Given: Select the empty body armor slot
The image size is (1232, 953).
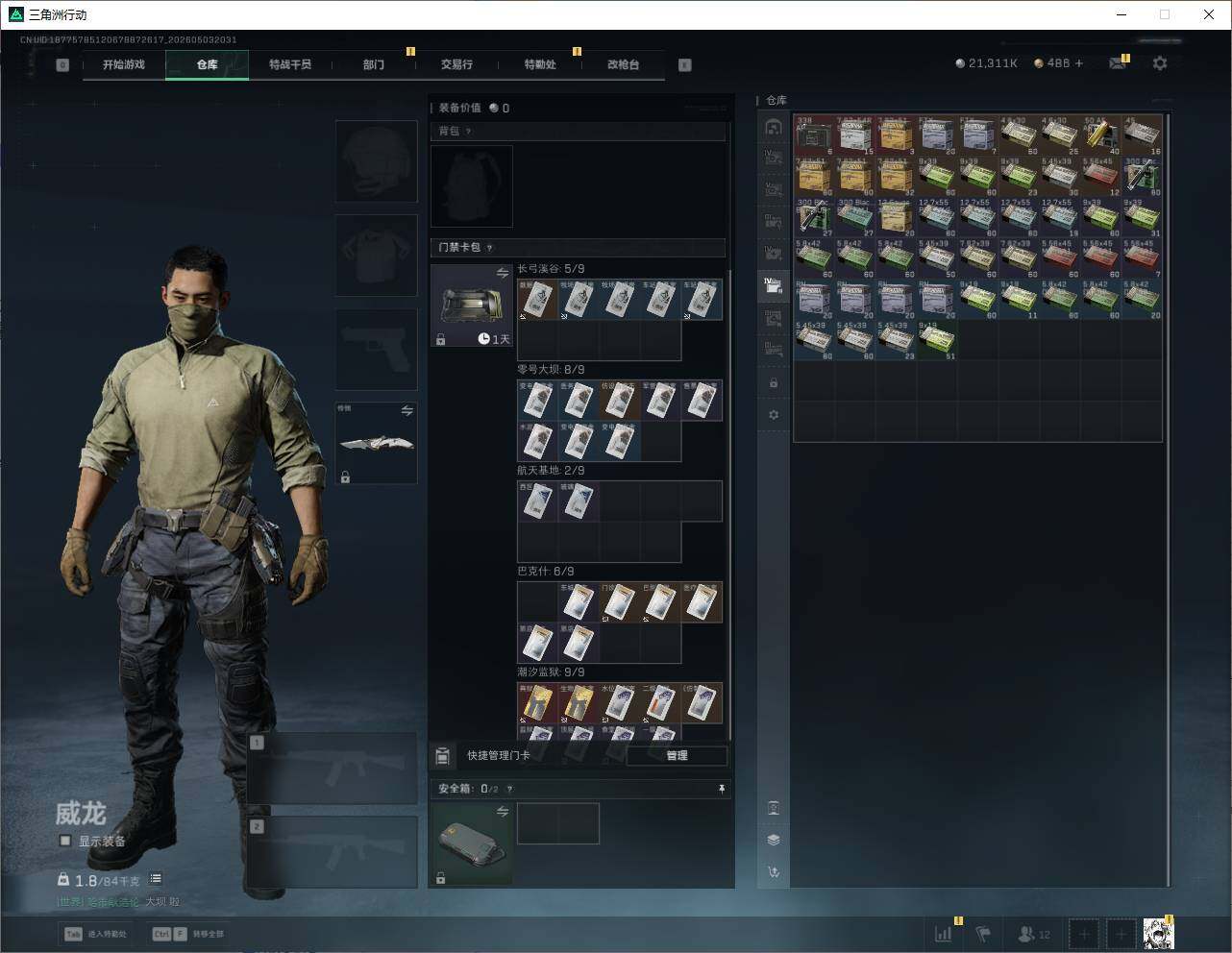Looking at the screenshot, I should click(x=376, y=256).
